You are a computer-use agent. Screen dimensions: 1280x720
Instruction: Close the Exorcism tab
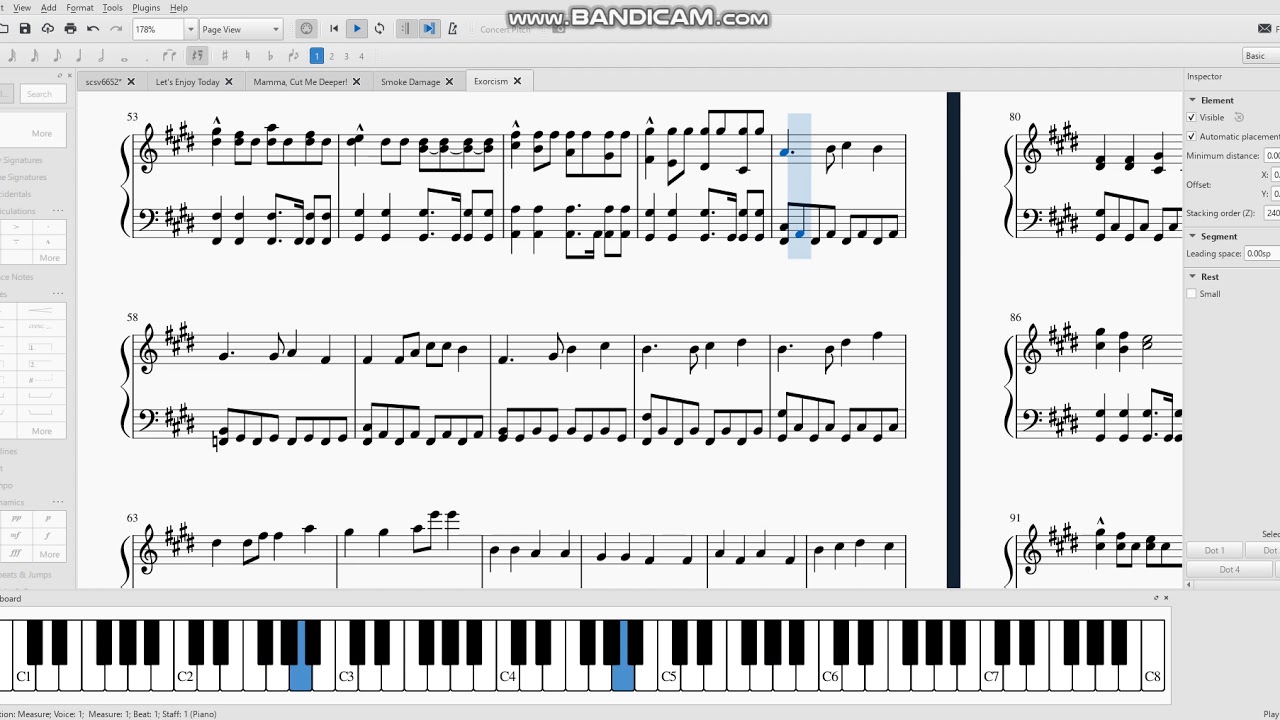click(x=517, y=82)
